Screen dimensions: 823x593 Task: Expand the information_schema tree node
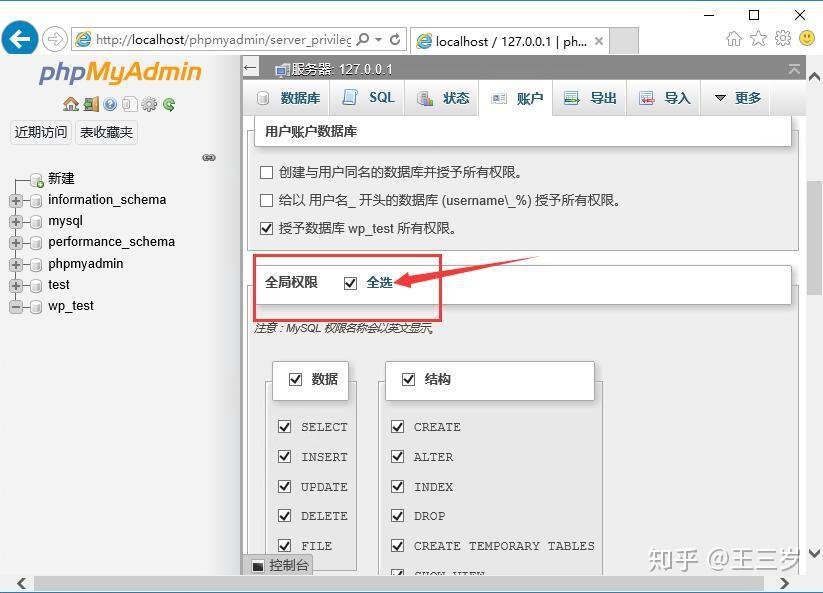[16, 201]
